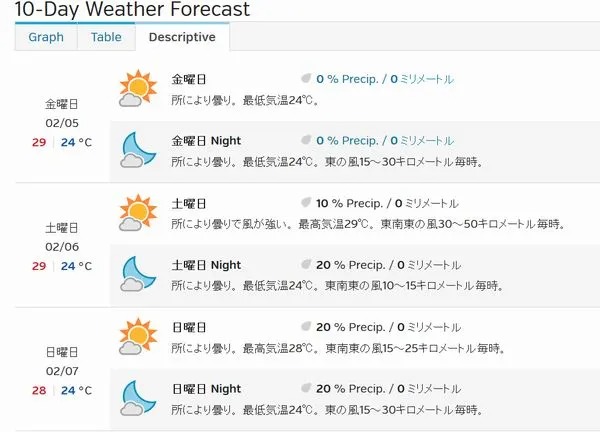Click precipitation drop icon for 金曜日 daytime
Viewport: 600px width, 432px height.
(x=306, y=78)
